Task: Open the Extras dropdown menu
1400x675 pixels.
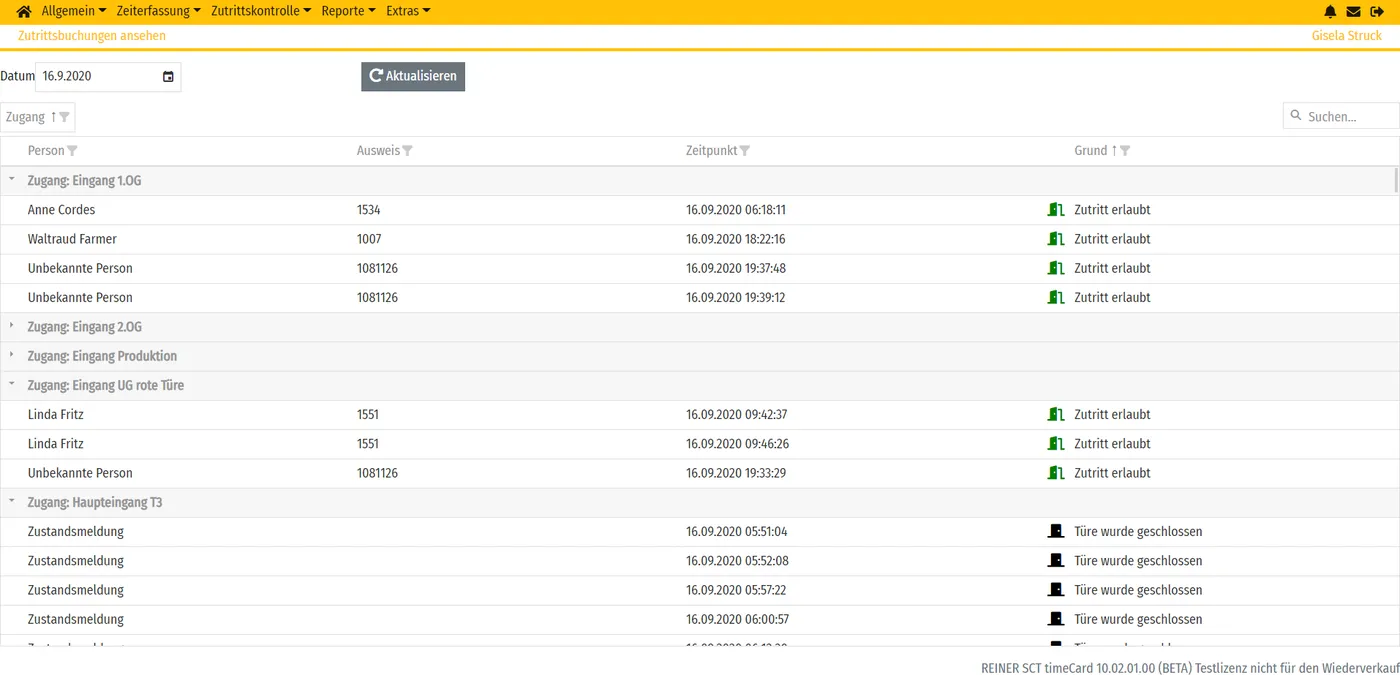Action: coord(408,11)
